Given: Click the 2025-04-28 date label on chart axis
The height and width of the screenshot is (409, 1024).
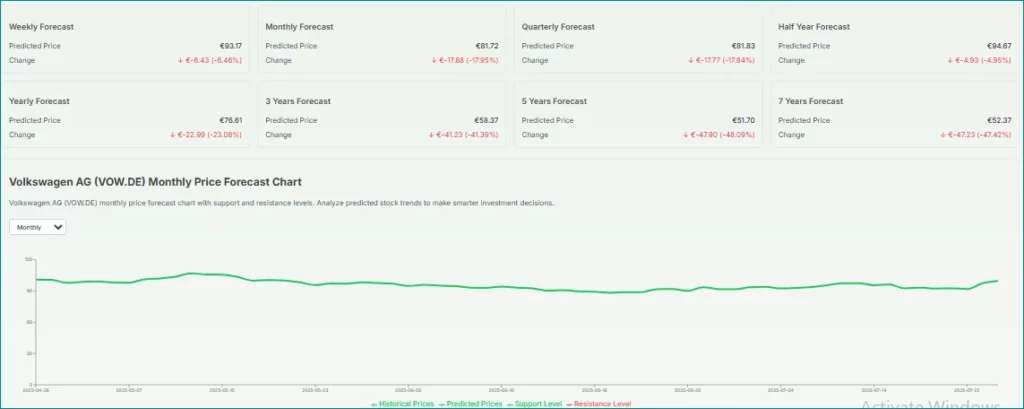Looking at the screenshot, I should point(36,389).
